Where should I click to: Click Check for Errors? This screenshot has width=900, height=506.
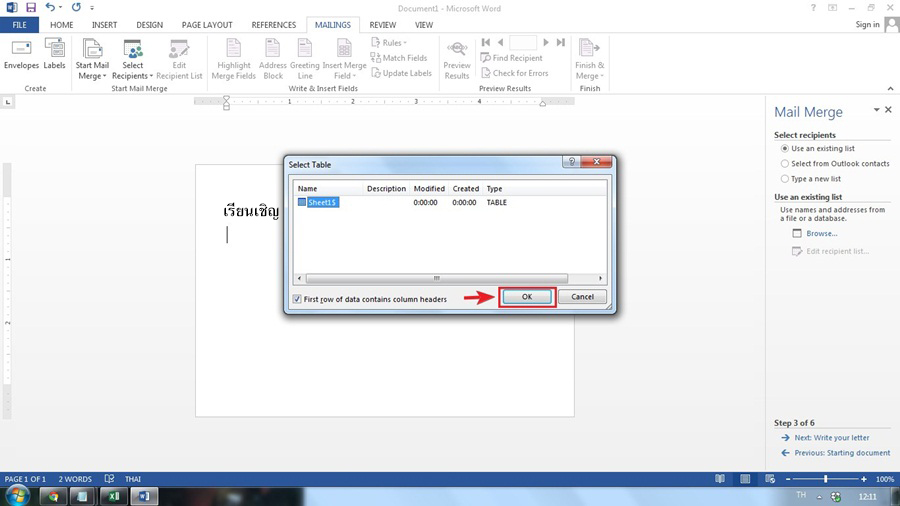pos(514,73)
